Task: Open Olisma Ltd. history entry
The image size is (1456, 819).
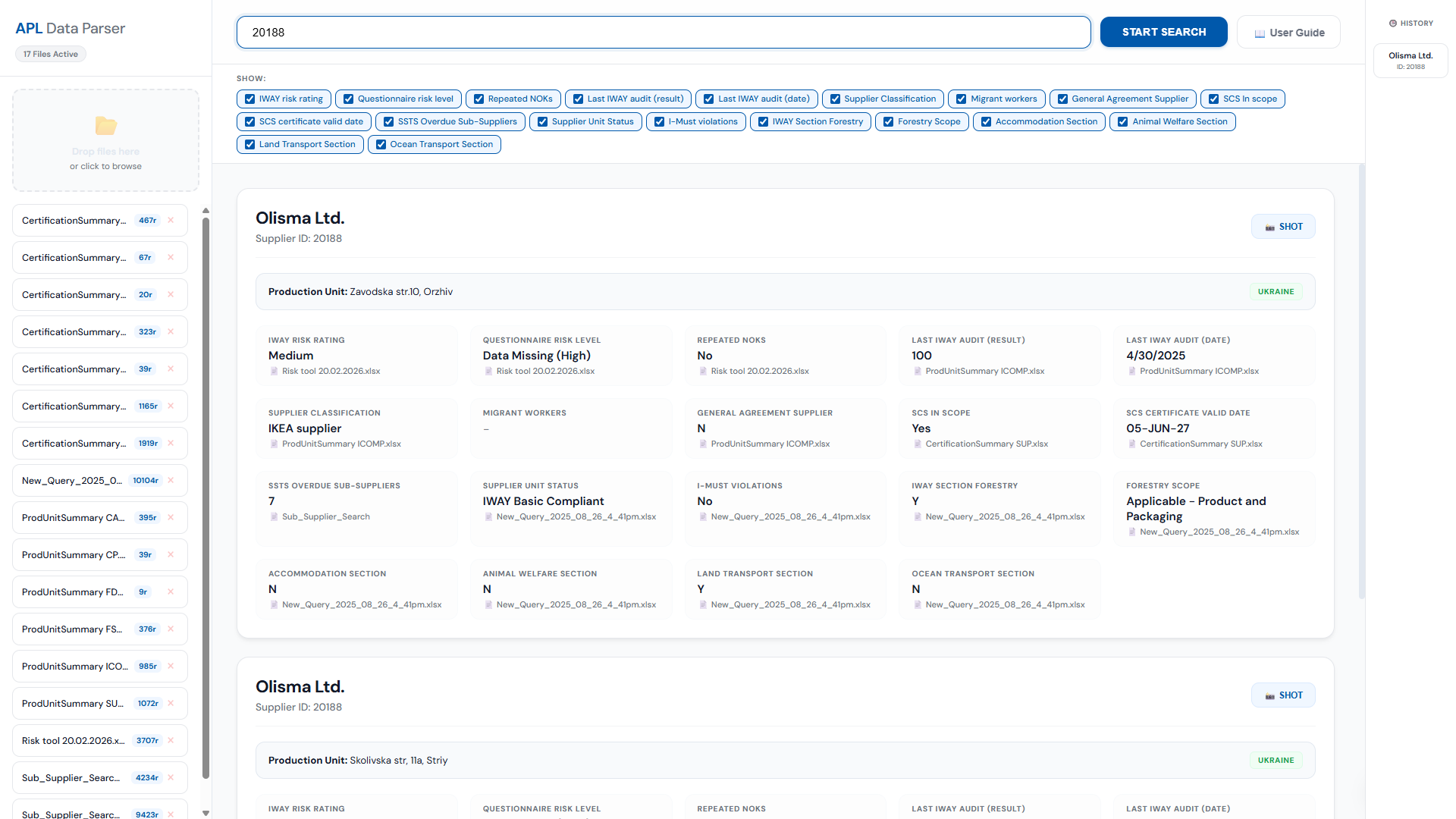Action: (x=1410, y=61)
